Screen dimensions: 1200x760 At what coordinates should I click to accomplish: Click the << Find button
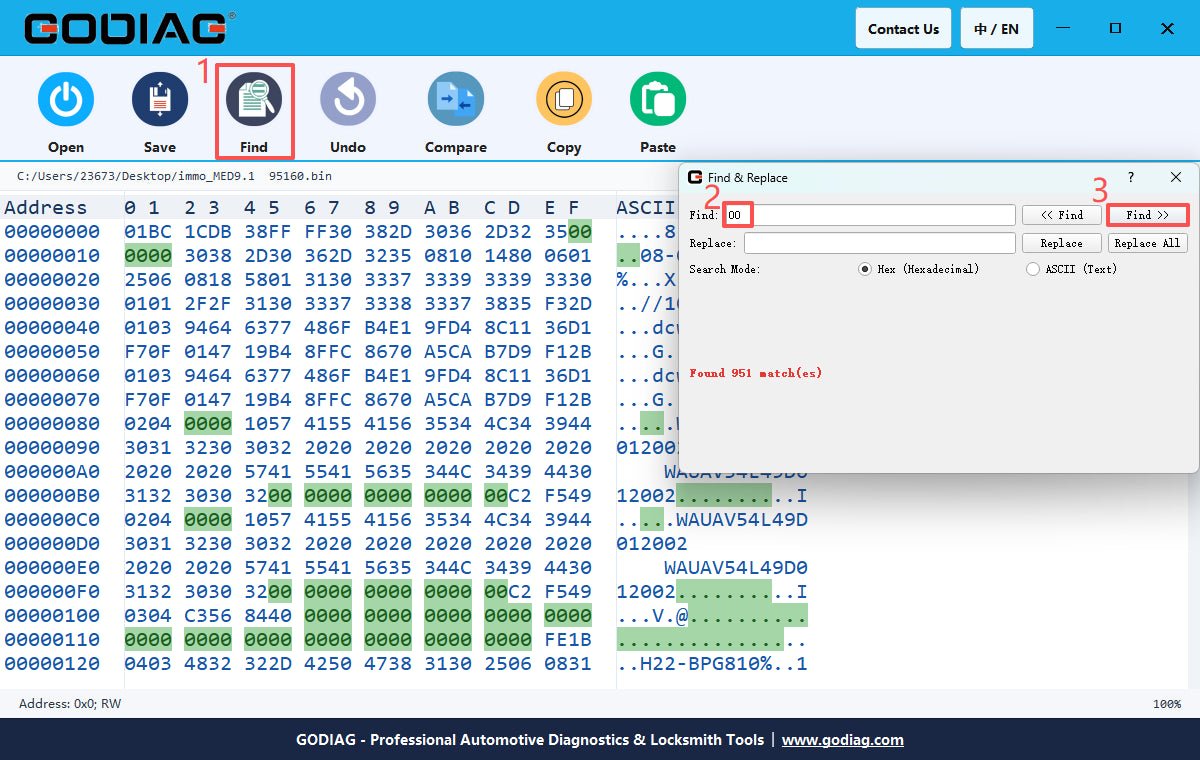pyautogui.click(x=1062, y=215)
